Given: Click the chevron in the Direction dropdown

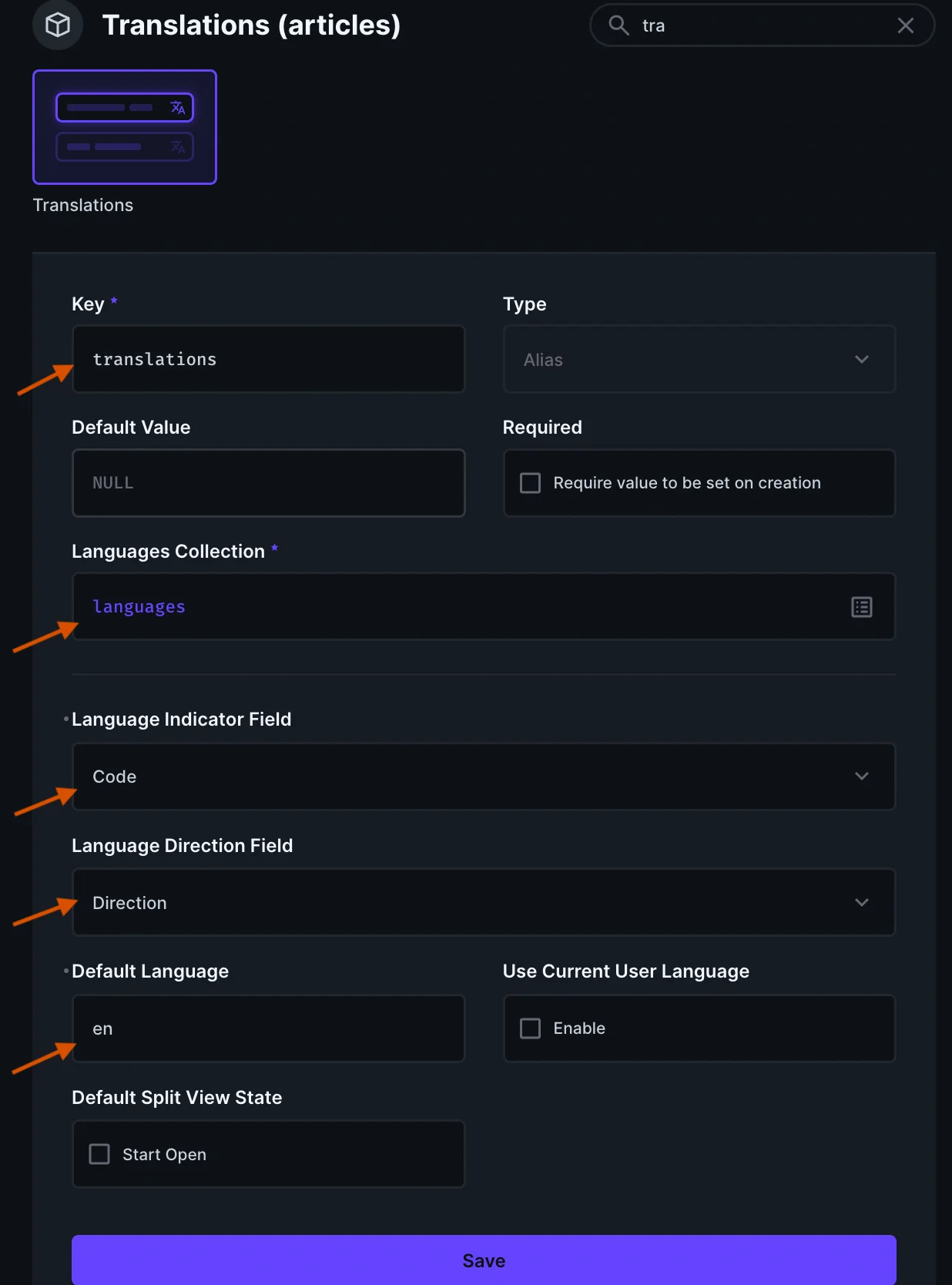Looking at the screenshot, I should coord(861,903).
